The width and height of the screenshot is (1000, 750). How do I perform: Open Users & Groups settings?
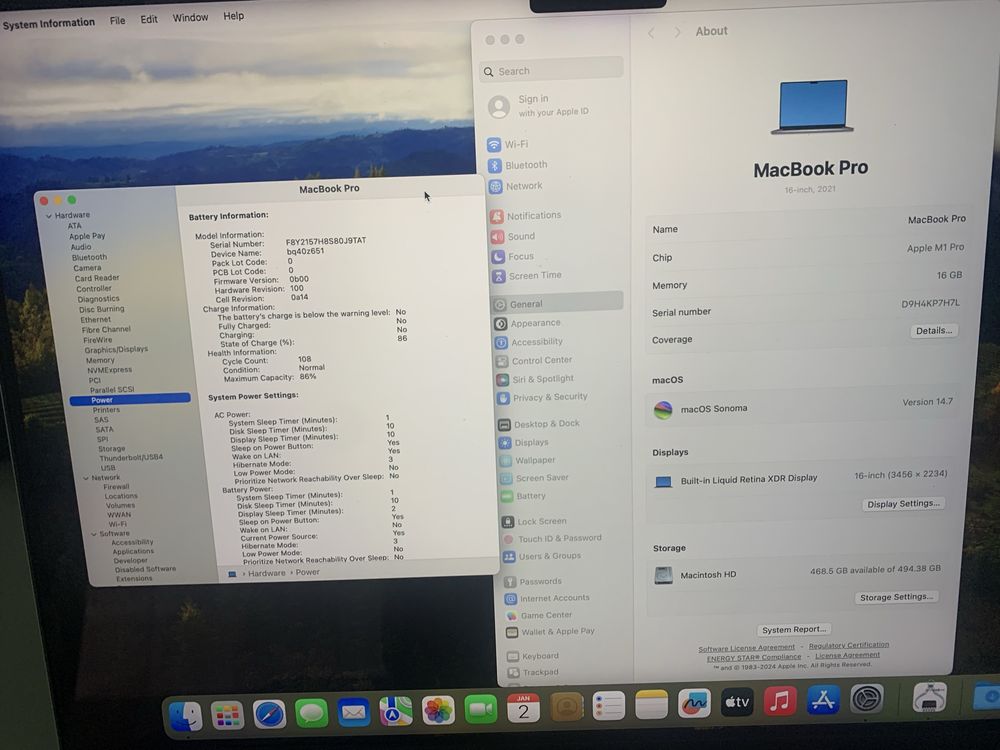[x=543, y=556]
